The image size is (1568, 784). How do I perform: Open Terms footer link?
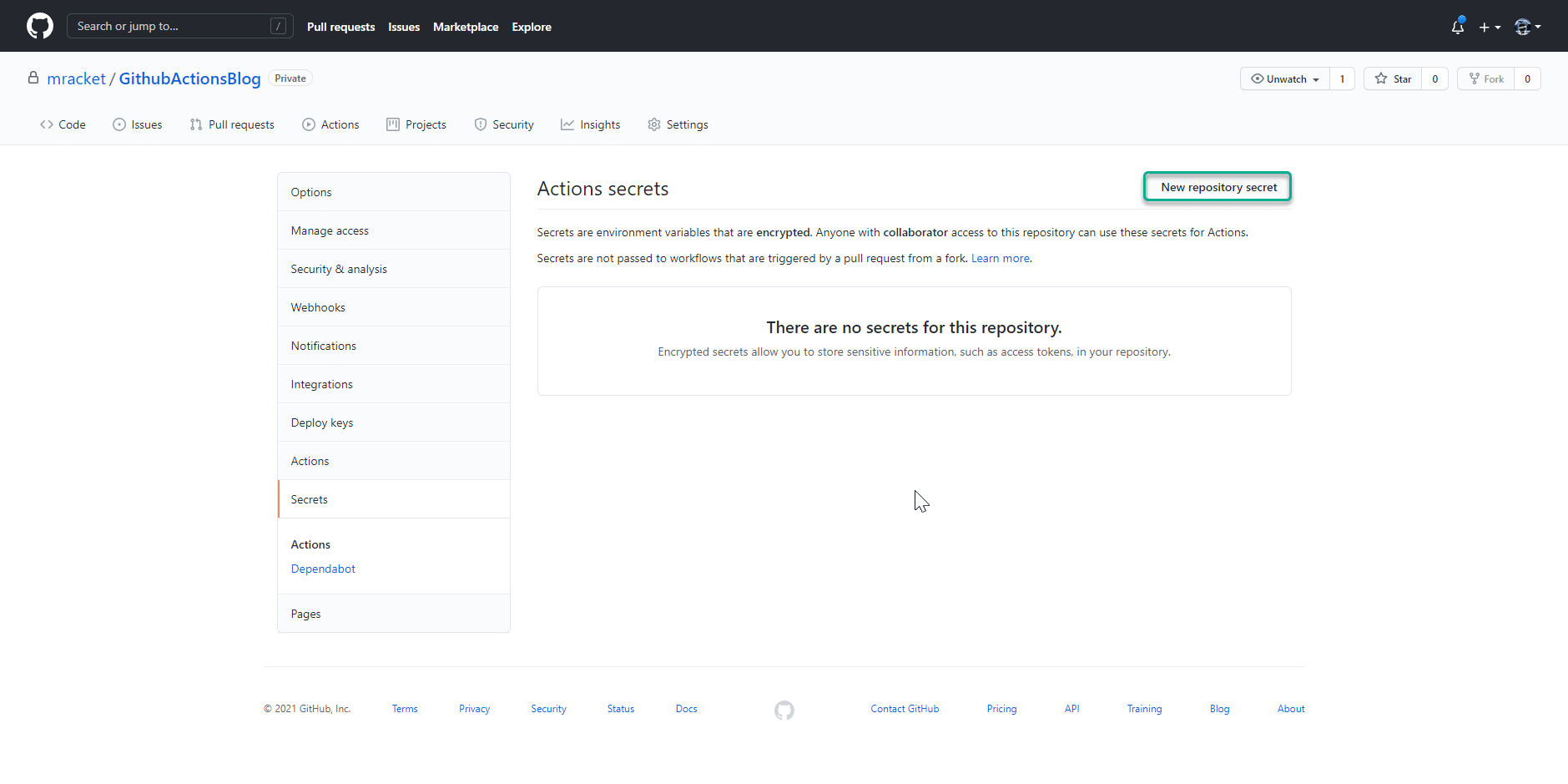[405, 709]
